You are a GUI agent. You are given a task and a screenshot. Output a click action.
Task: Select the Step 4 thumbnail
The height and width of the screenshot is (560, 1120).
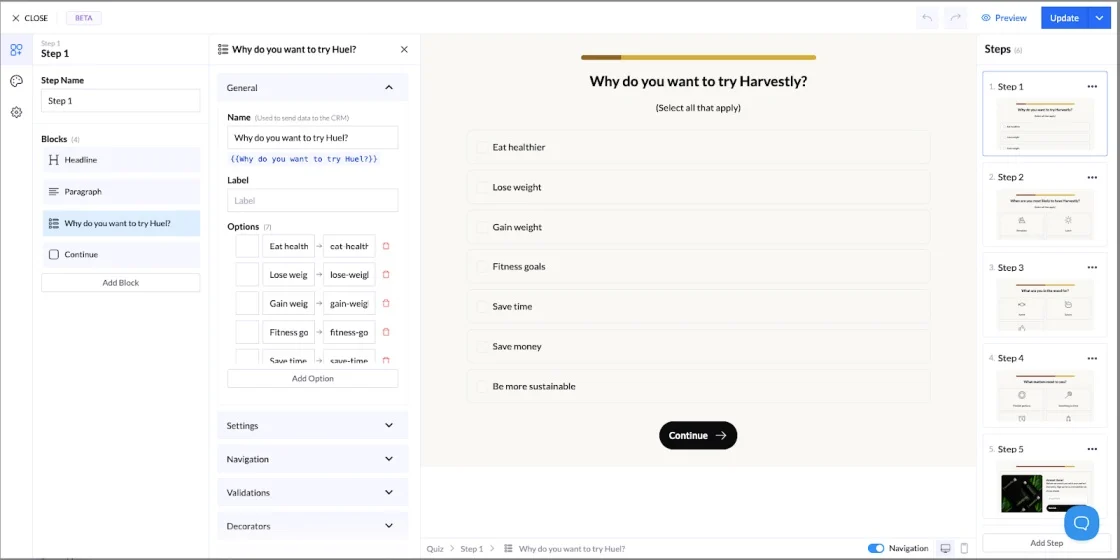point(1045,396)
